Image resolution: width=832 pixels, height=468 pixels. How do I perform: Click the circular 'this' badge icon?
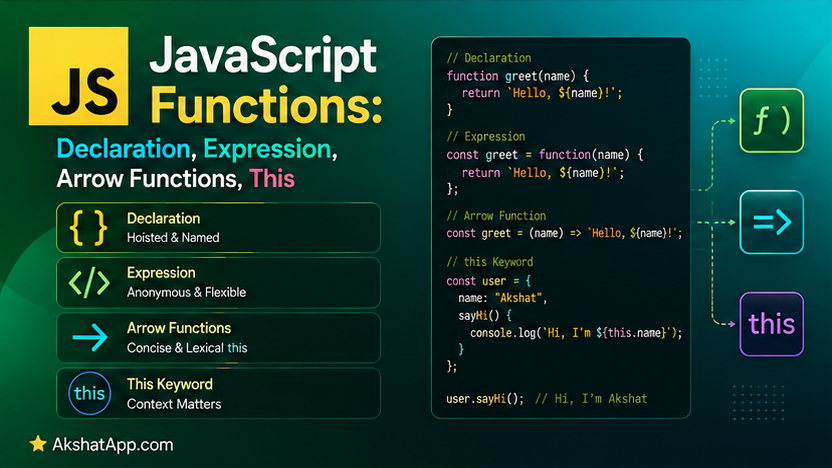90,393
